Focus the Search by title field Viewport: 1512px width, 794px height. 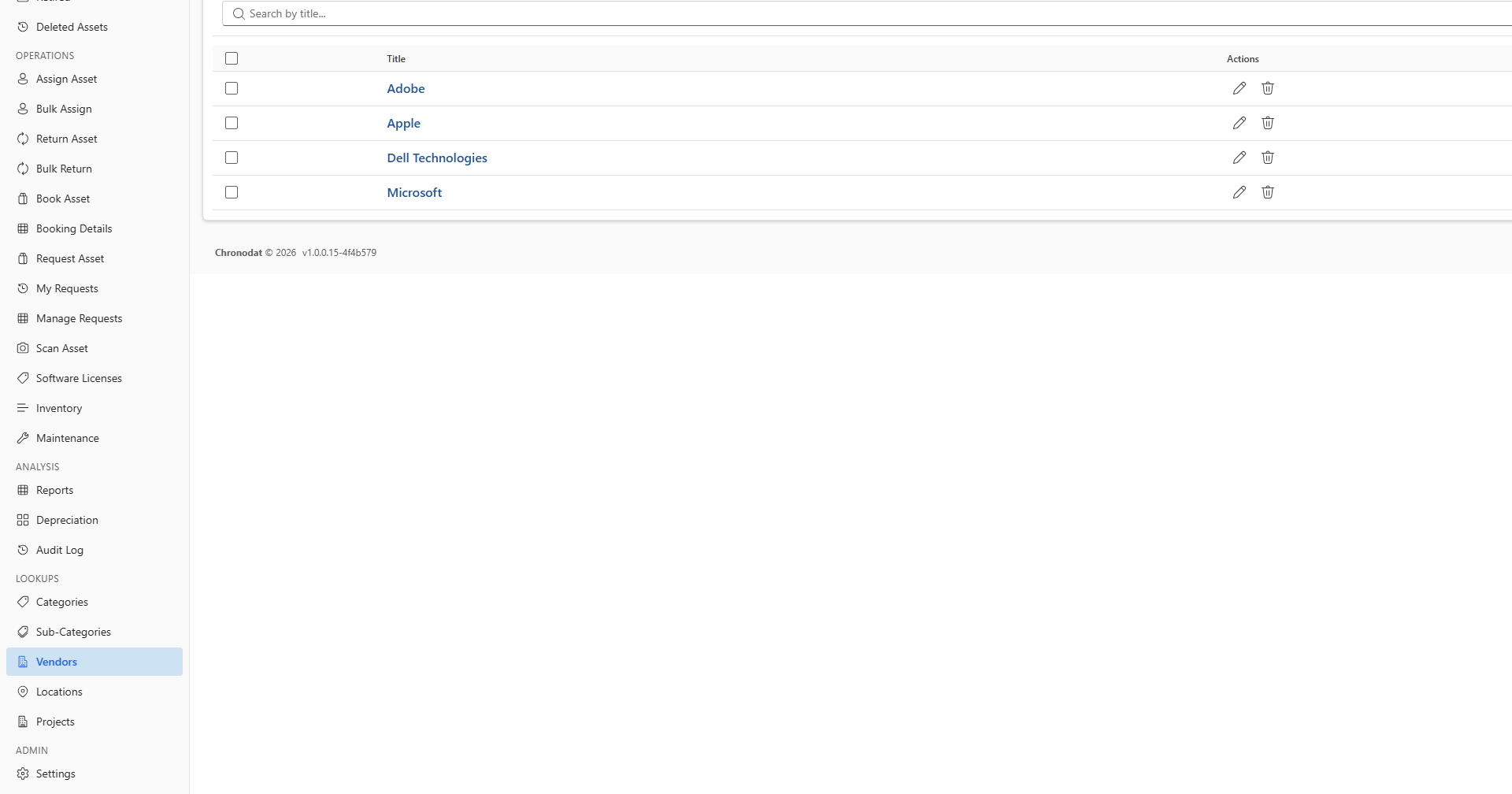click(x=866, y=13)
